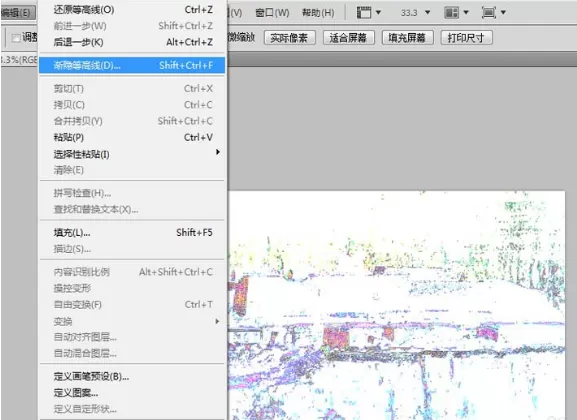Image resolution: width=577 pixels, height=420 pixels.
Task: Click the arrange documents icon
Action: pos(452,13)
